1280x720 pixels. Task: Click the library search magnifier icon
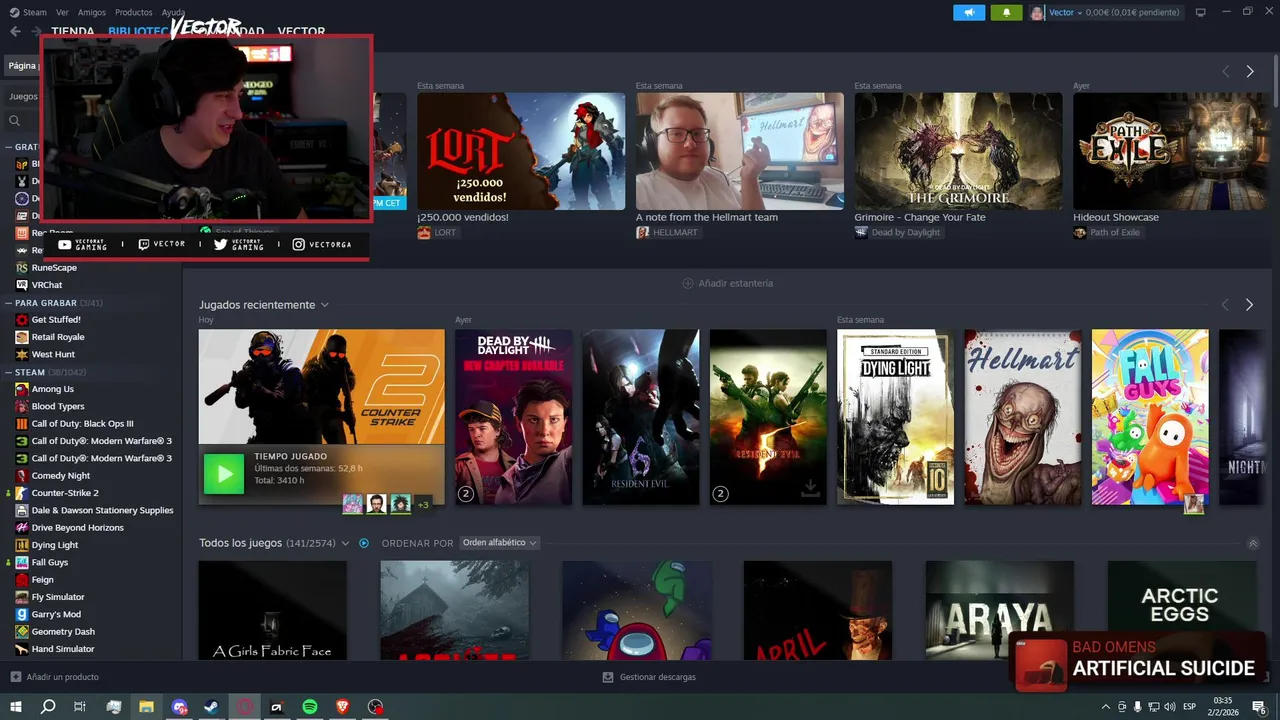point(15,120)
